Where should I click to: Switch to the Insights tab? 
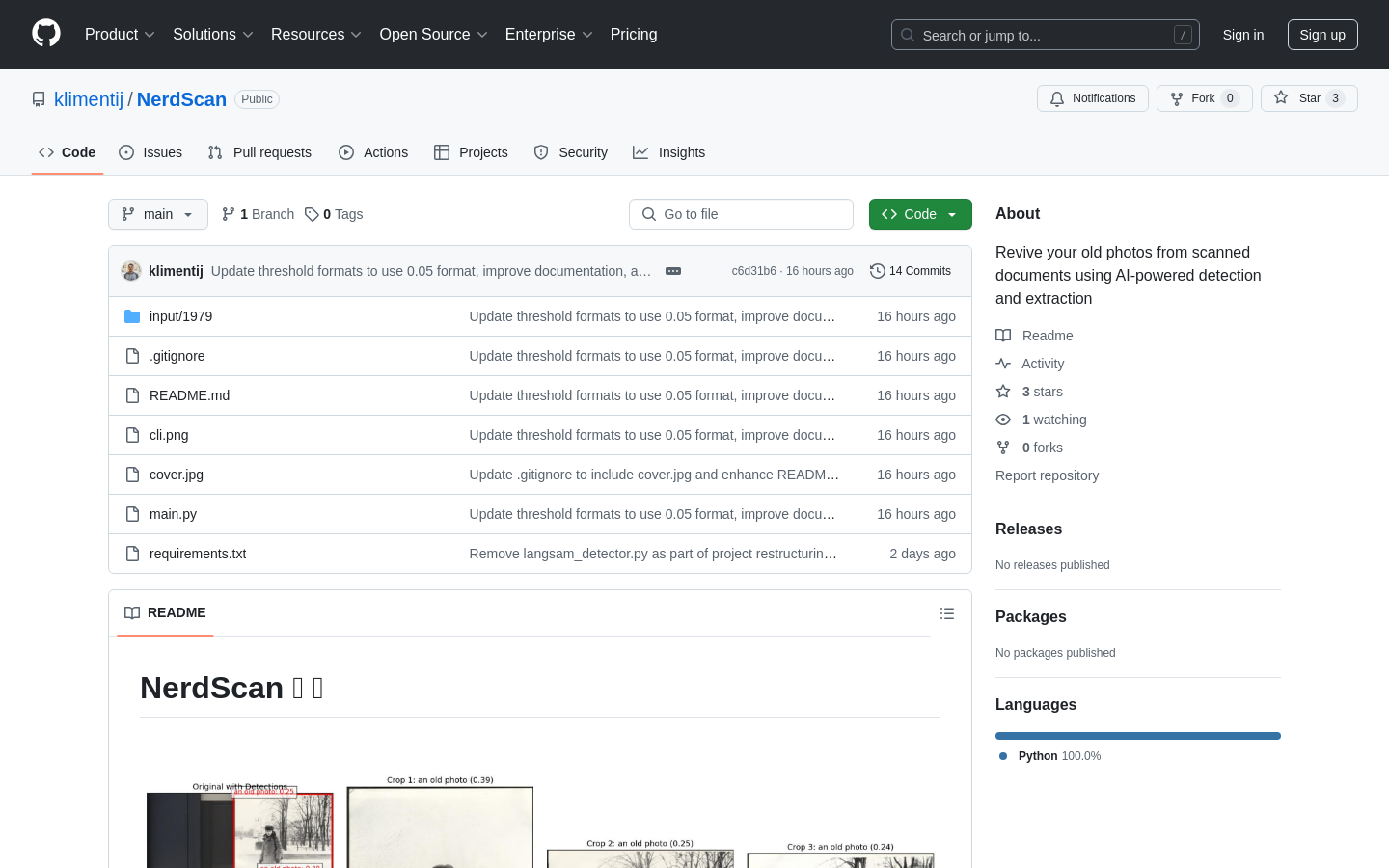click(669, 152)
